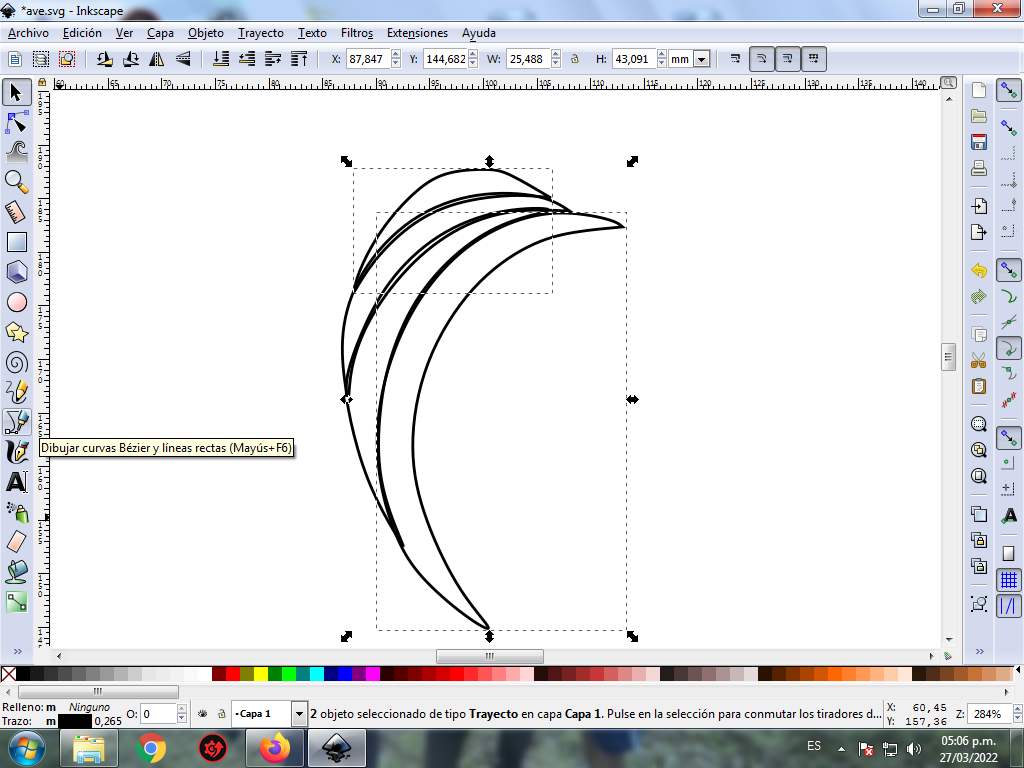
Task: Open the Filtros menu
Action: point(357,32)
